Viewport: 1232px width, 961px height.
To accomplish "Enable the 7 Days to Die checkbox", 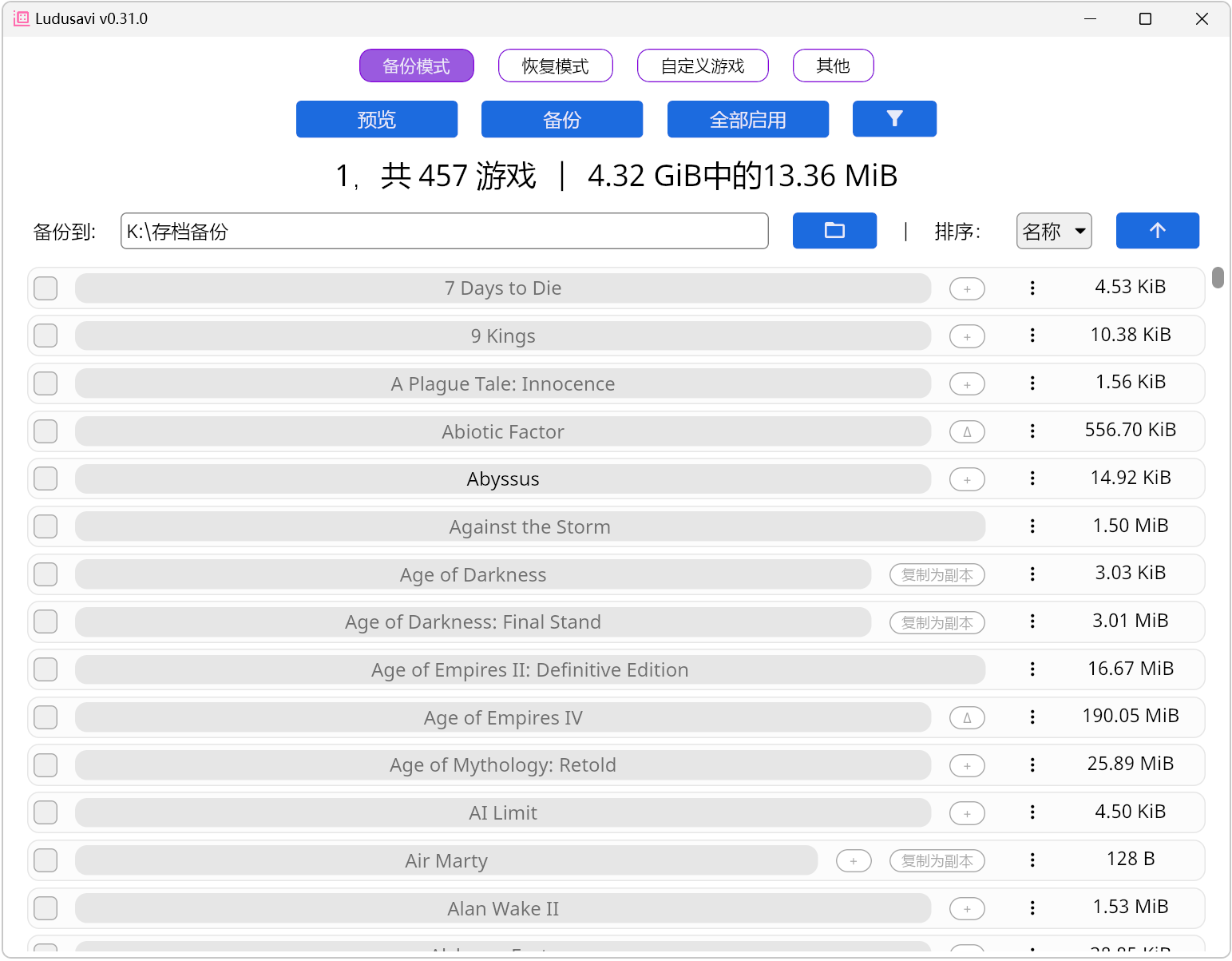I will 46,288.
